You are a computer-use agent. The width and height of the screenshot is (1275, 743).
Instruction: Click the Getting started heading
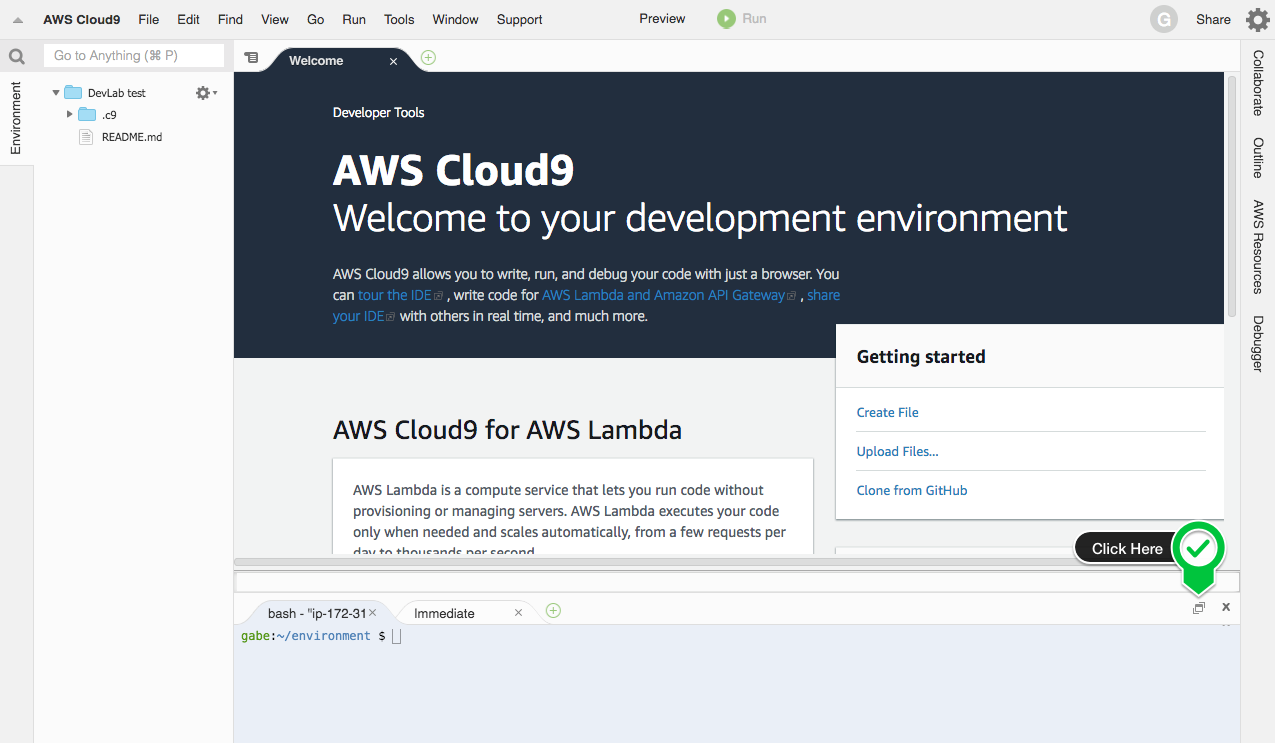click(921, 357)
